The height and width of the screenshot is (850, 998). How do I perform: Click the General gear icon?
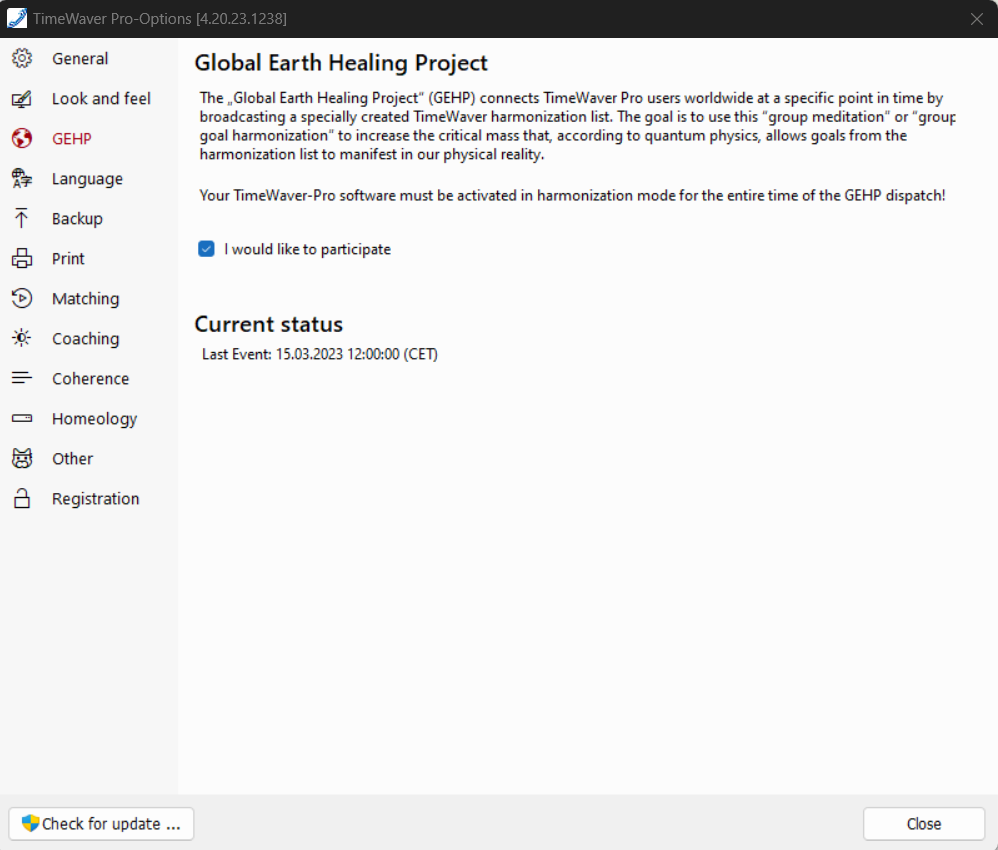pyautogui.click(x=22, y=59)
